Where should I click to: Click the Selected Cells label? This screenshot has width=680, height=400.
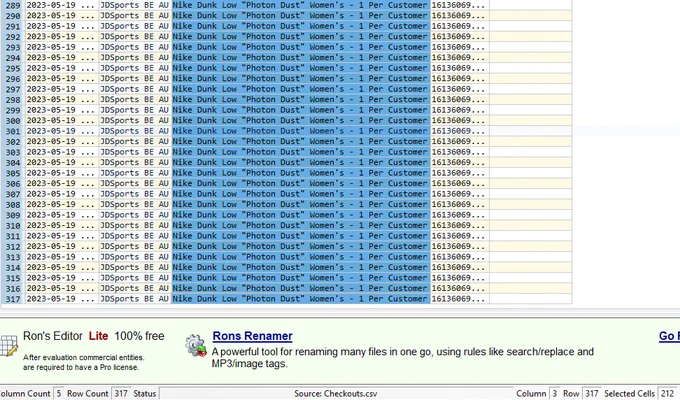tap(629, 393)
